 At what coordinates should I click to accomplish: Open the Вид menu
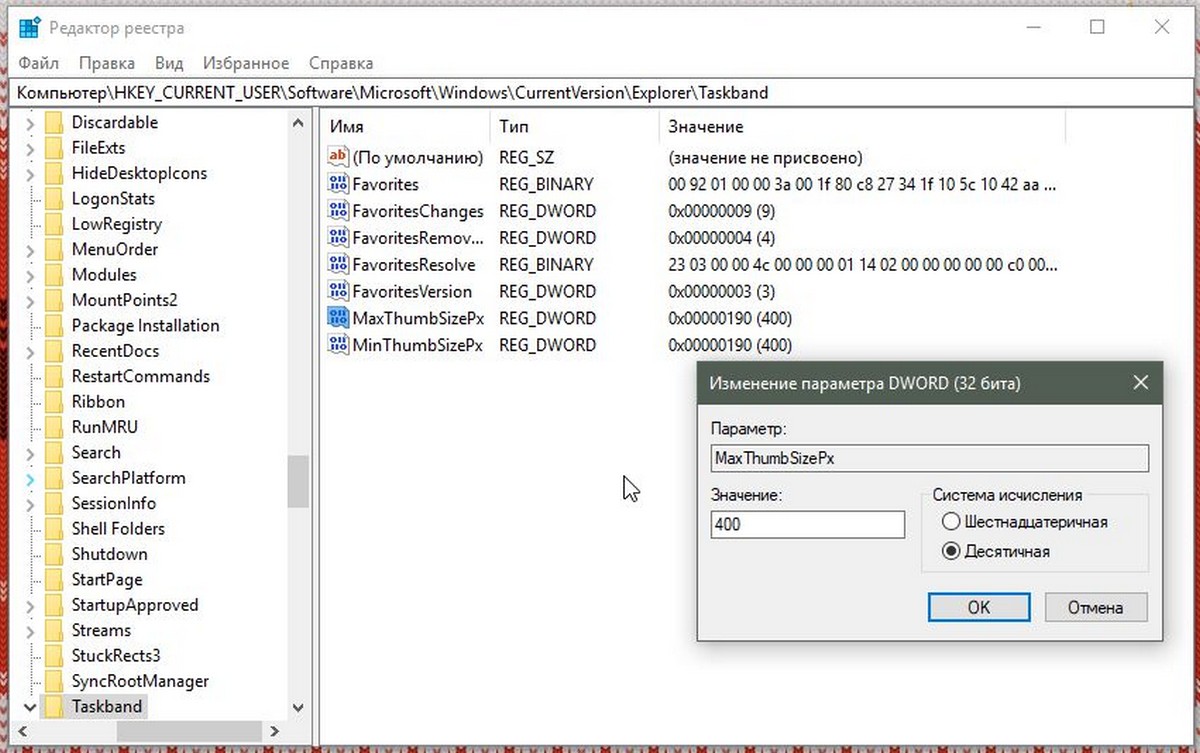click(x=169, y=63)
